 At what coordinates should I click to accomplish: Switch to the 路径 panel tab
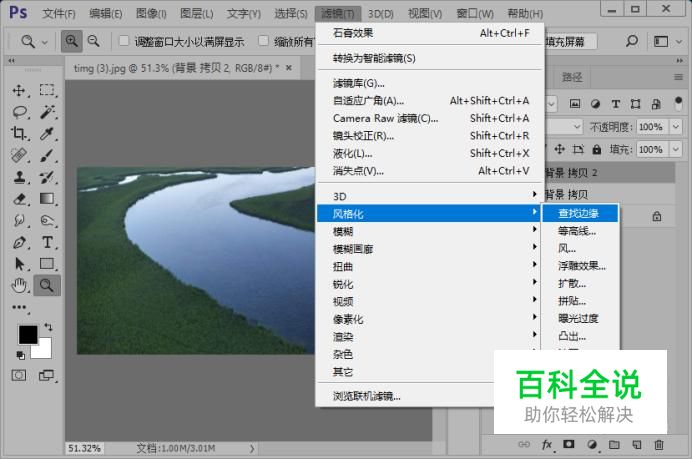click(572, 77)
